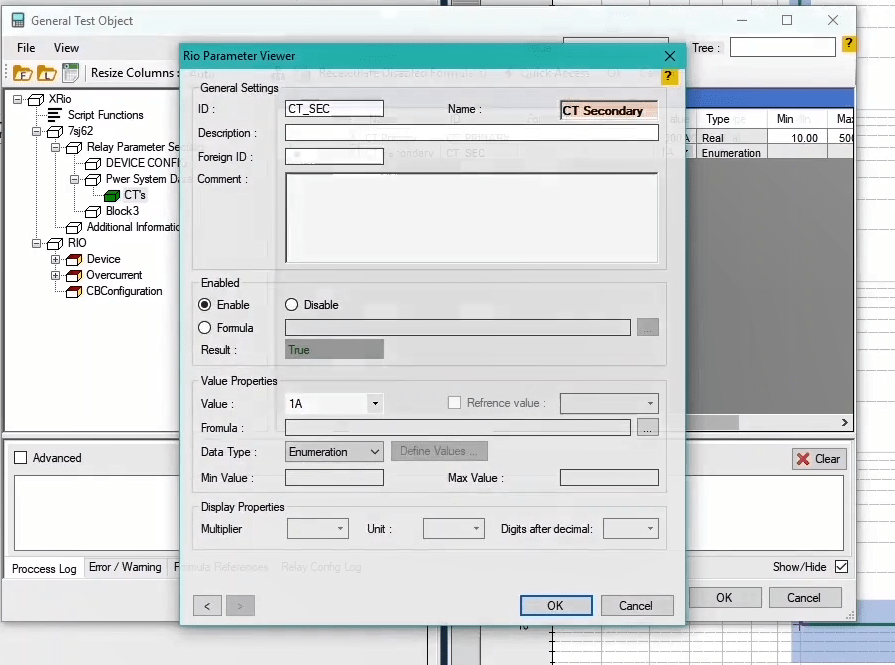Click the previous parameter arrow button
Image resolution: width=895 pixels, height=665 pixels.
coord(207,605)
